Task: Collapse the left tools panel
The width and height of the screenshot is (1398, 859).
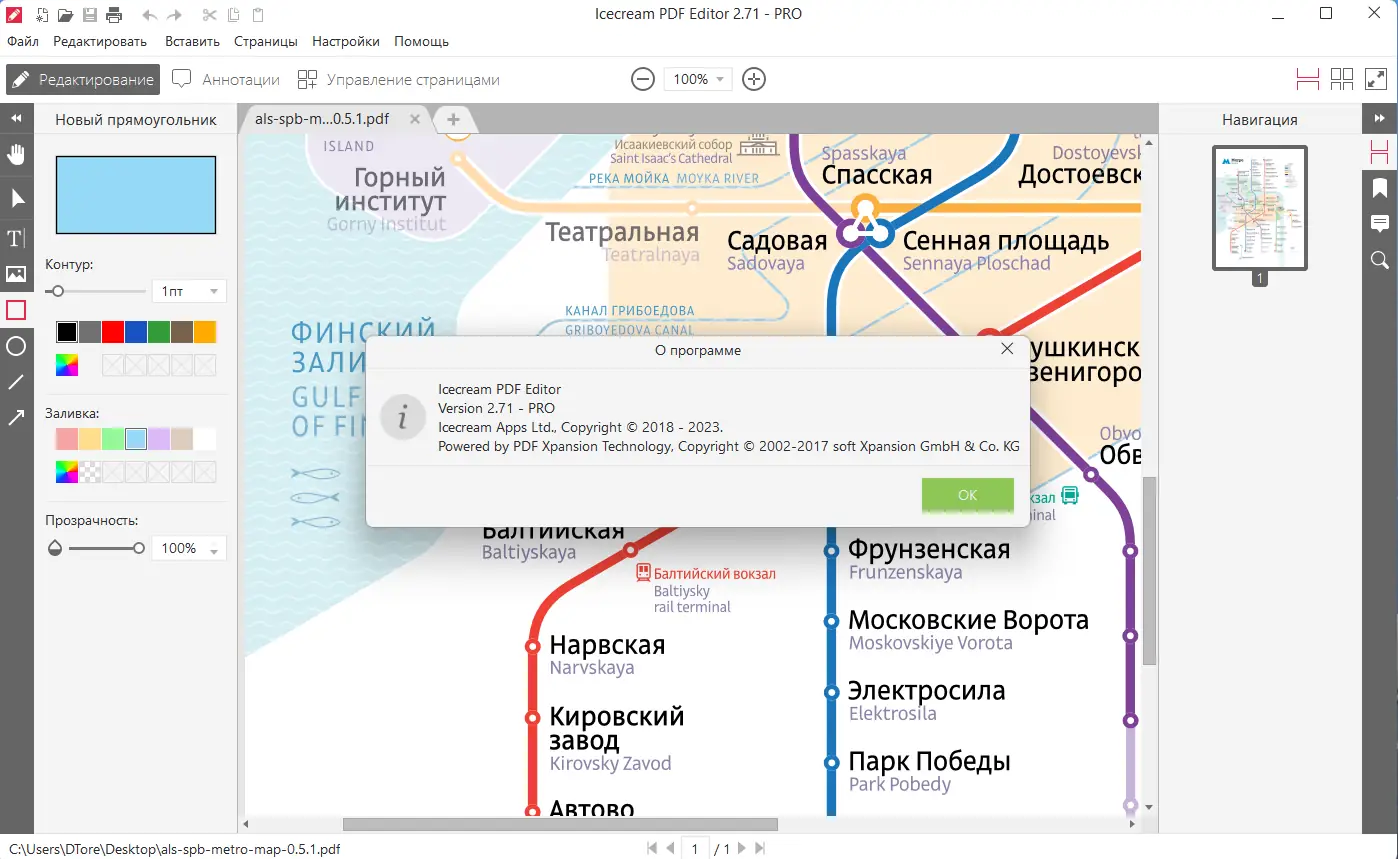Action: pyautogui.click(x=15, y=118)
